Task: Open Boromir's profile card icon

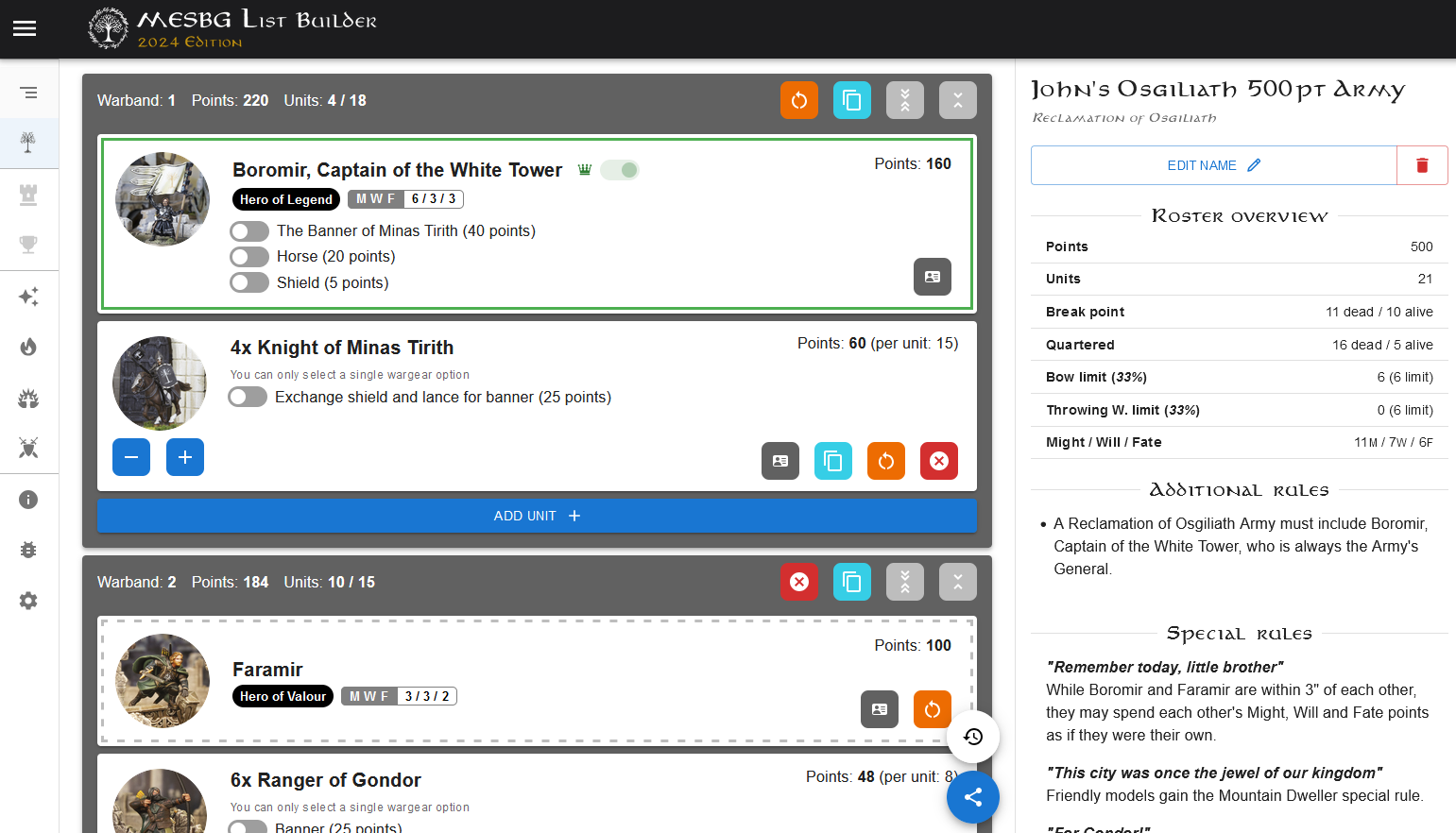Action: point(932,277)
